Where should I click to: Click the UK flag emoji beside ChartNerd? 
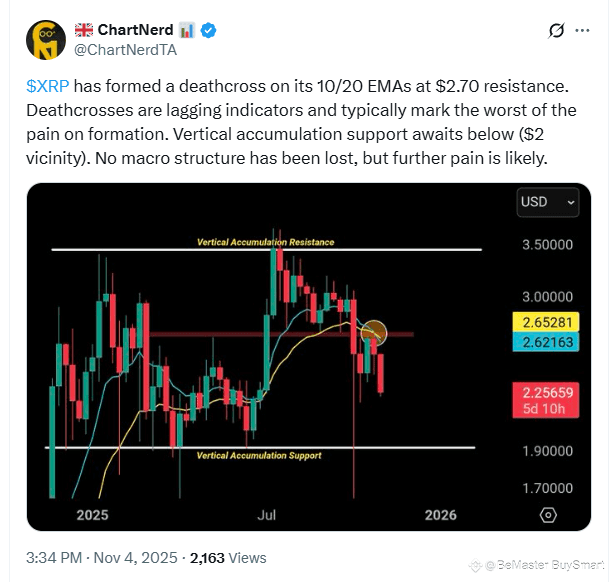click(84, 30)
